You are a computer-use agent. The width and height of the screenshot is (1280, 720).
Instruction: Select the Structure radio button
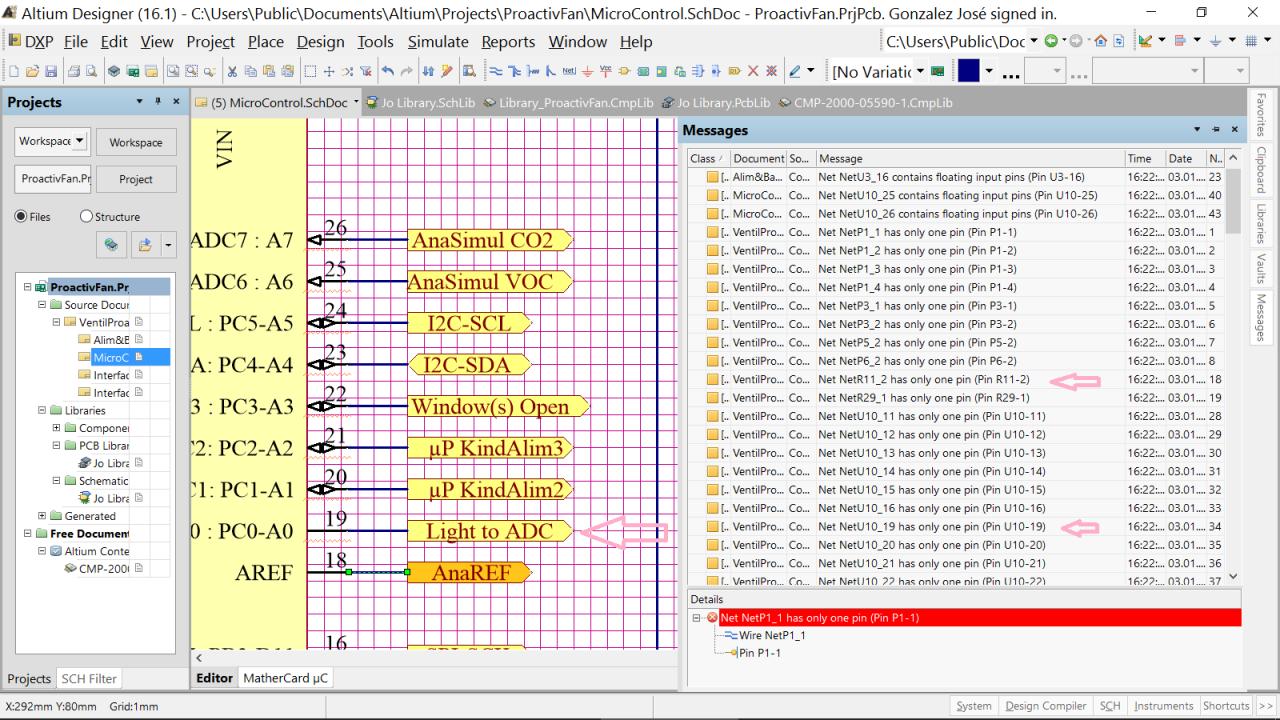pos(86,217)
